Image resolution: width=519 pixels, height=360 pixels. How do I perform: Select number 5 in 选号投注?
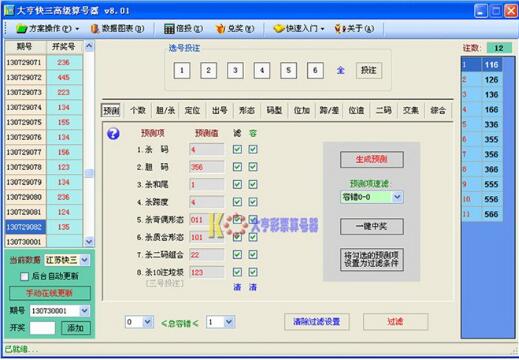point(288,70)
